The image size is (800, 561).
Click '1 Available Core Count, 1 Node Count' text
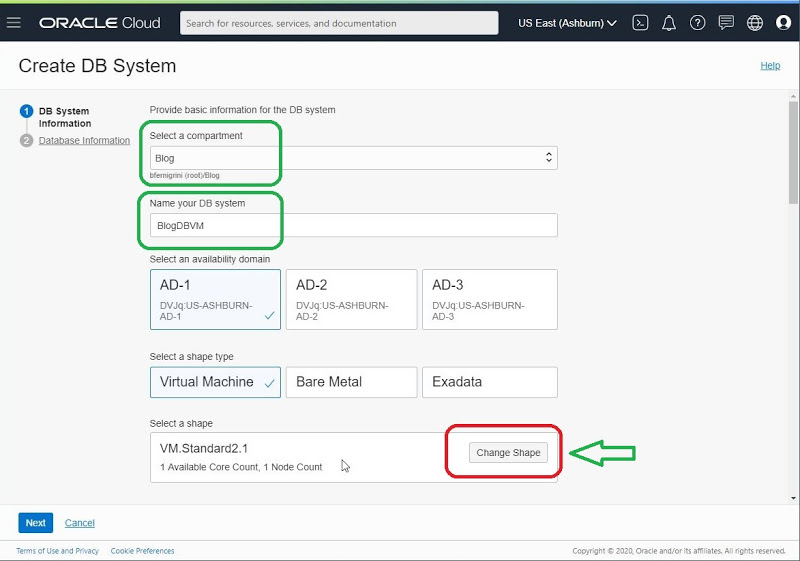click(241, 467)
